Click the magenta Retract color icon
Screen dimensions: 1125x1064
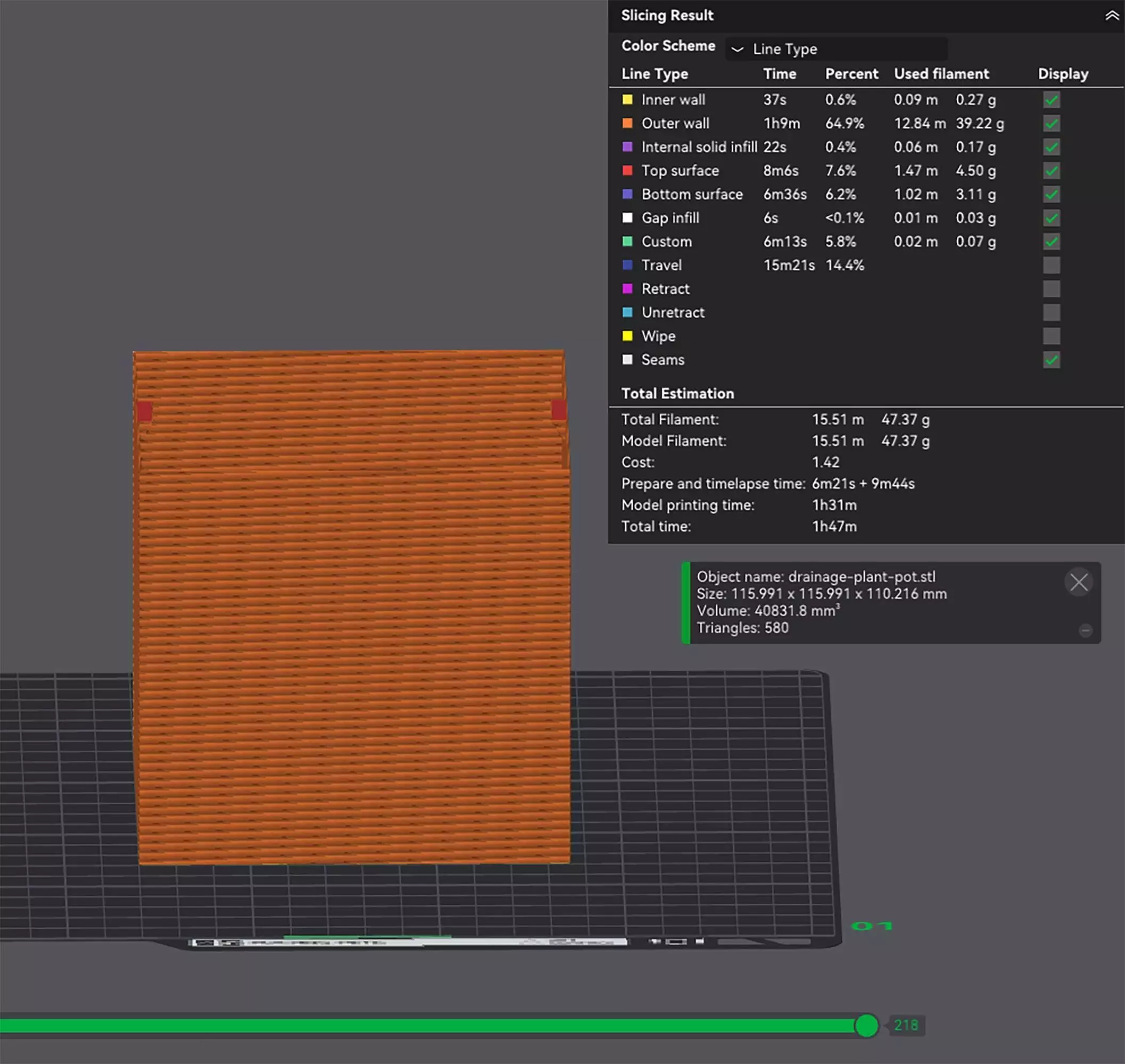627,289
